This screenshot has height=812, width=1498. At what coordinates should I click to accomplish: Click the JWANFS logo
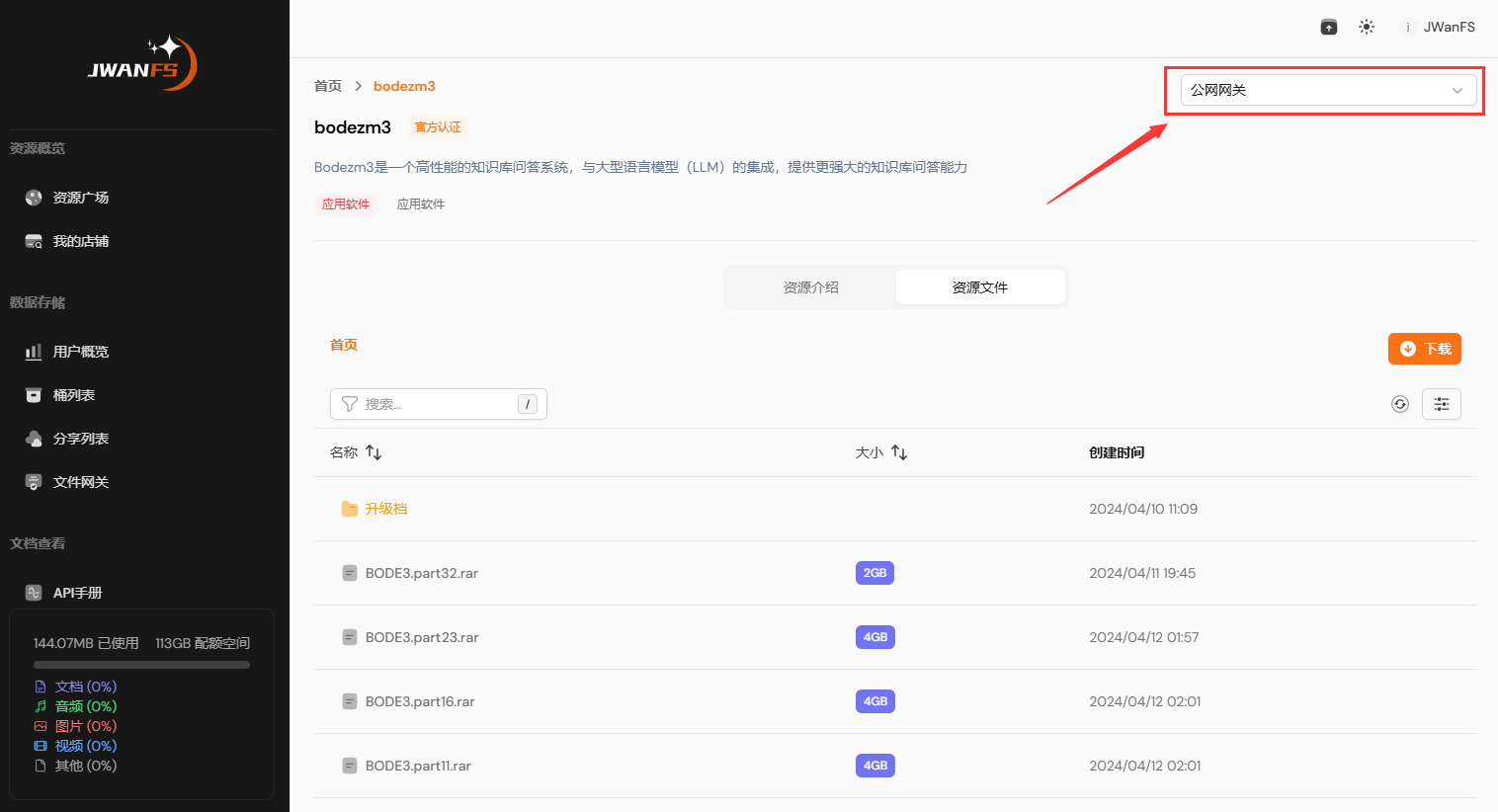(x=143, y=63)
